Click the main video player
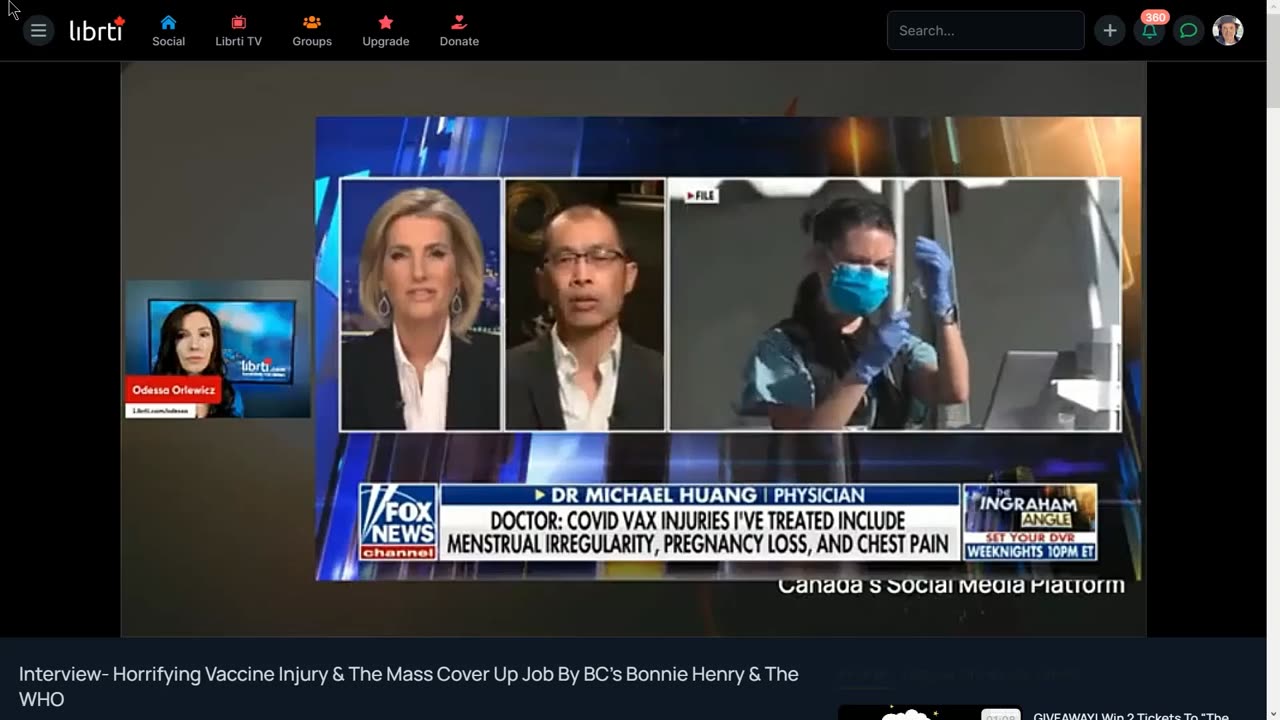 [633, 349]
